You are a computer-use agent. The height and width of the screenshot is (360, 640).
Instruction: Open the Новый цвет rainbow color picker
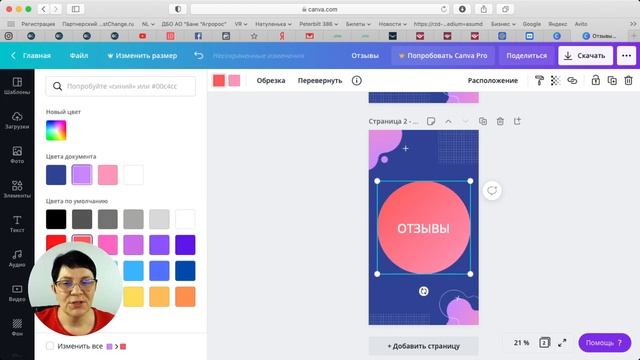(56, 131)
